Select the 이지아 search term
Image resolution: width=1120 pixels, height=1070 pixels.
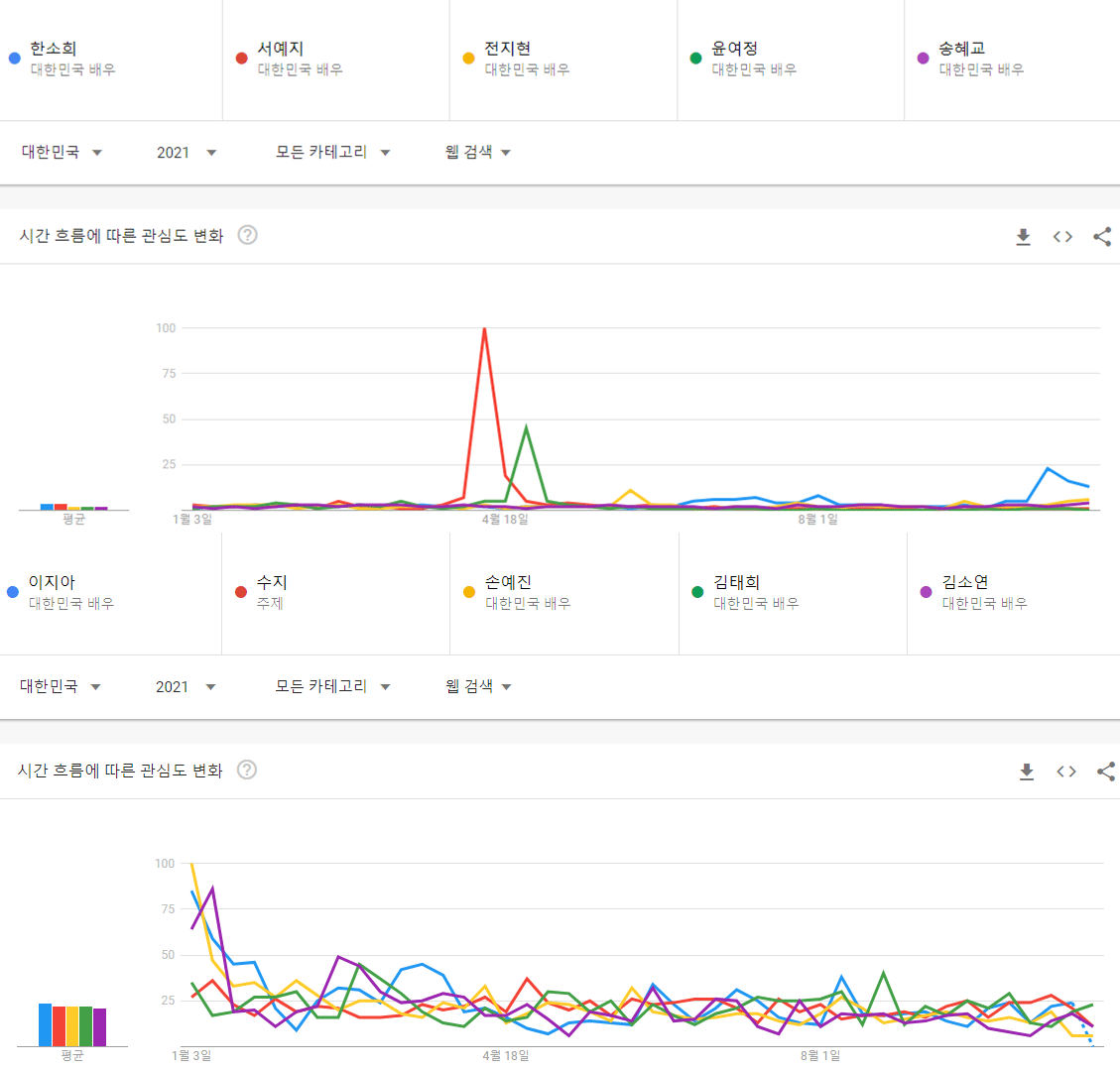(52, 582)
